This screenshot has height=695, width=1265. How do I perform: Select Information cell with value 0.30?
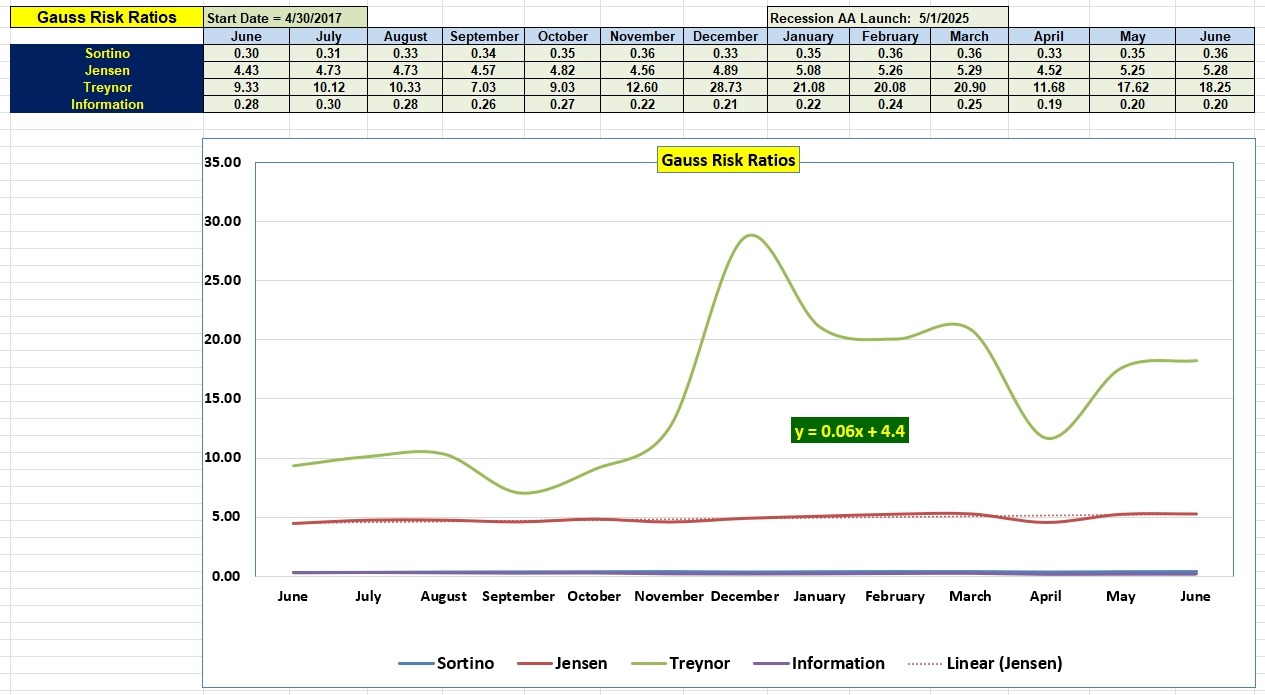(x=328, y=104)
